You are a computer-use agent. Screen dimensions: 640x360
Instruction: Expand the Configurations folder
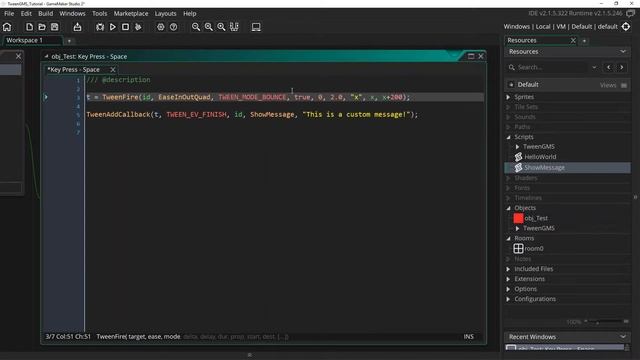coord(508,299)
